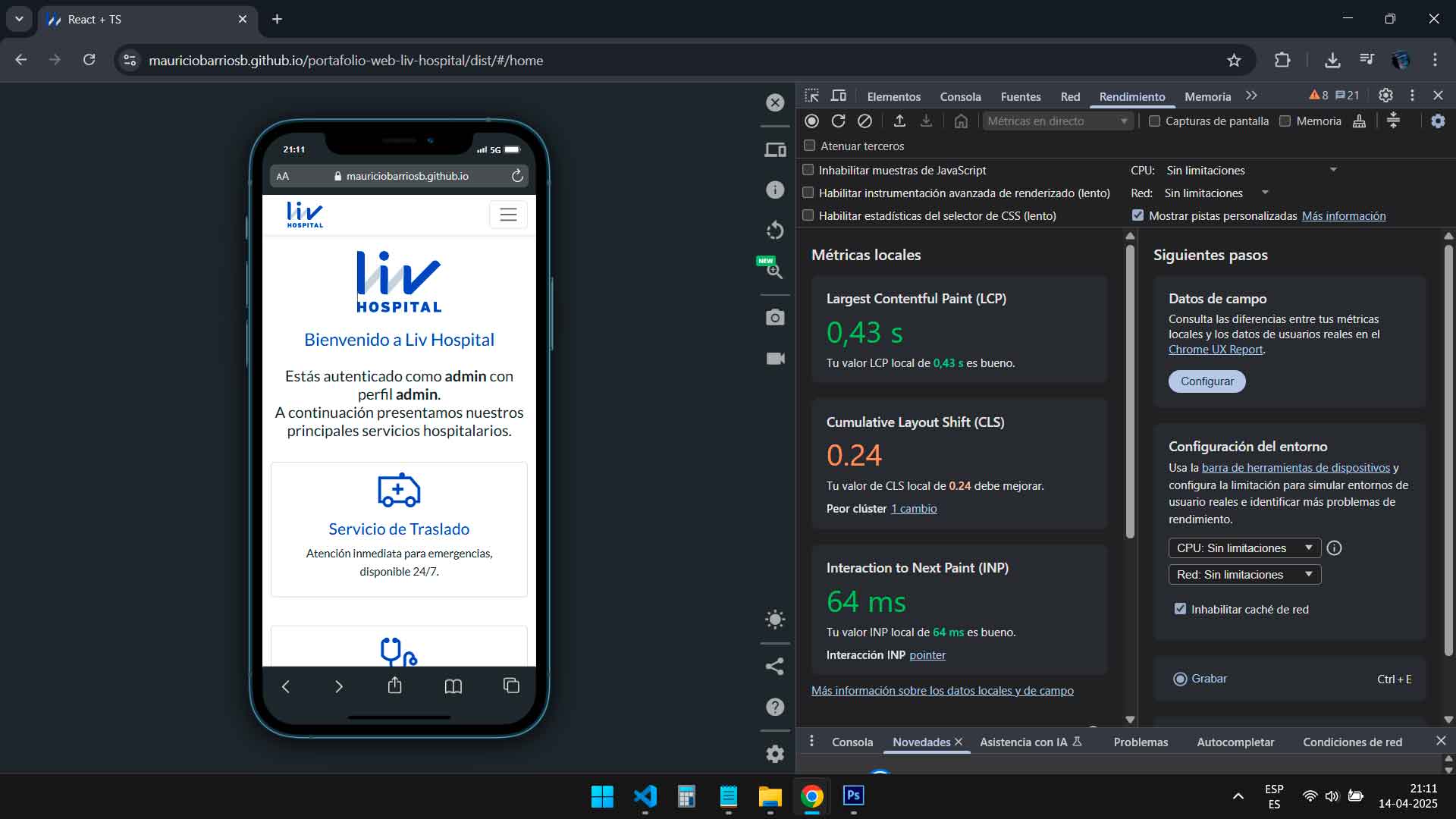Click the Métricas locales vertical scrollbar
The width and height of the screenshot is (1456, 819).
(x=1130, y=391)
